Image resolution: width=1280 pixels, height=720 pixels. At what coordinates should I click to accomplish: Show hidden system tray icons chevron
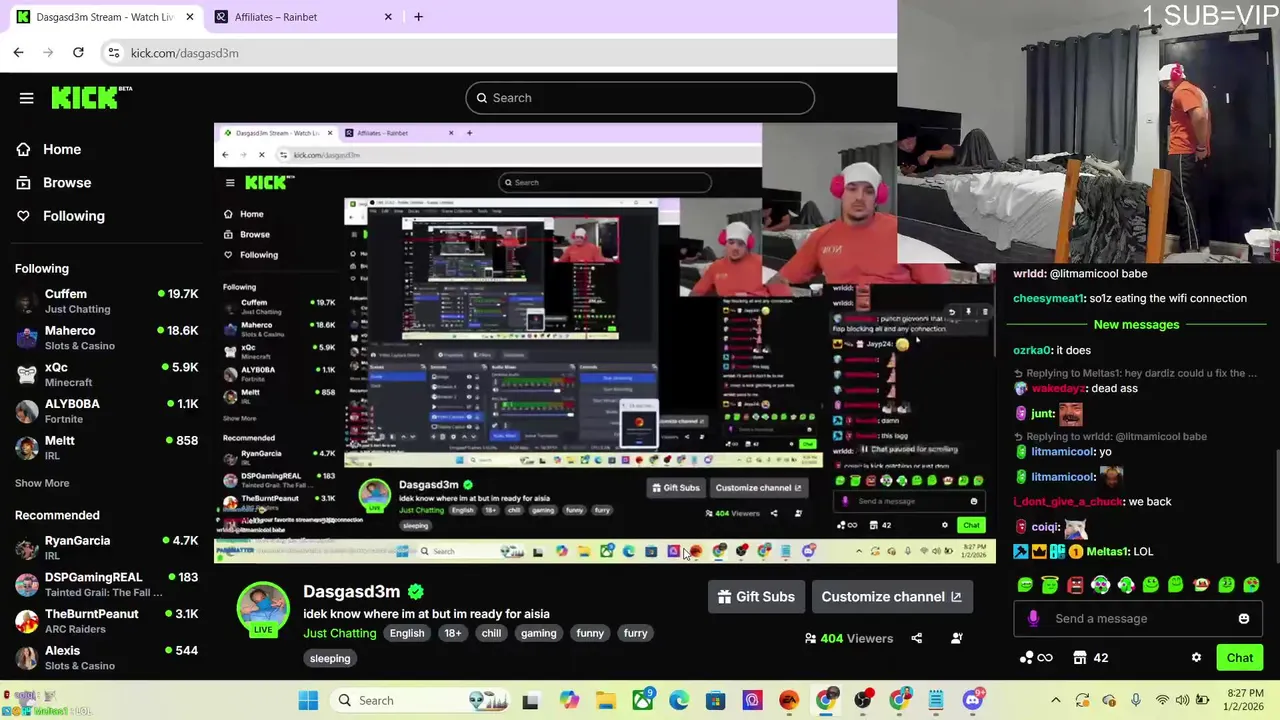(1055, 700)
